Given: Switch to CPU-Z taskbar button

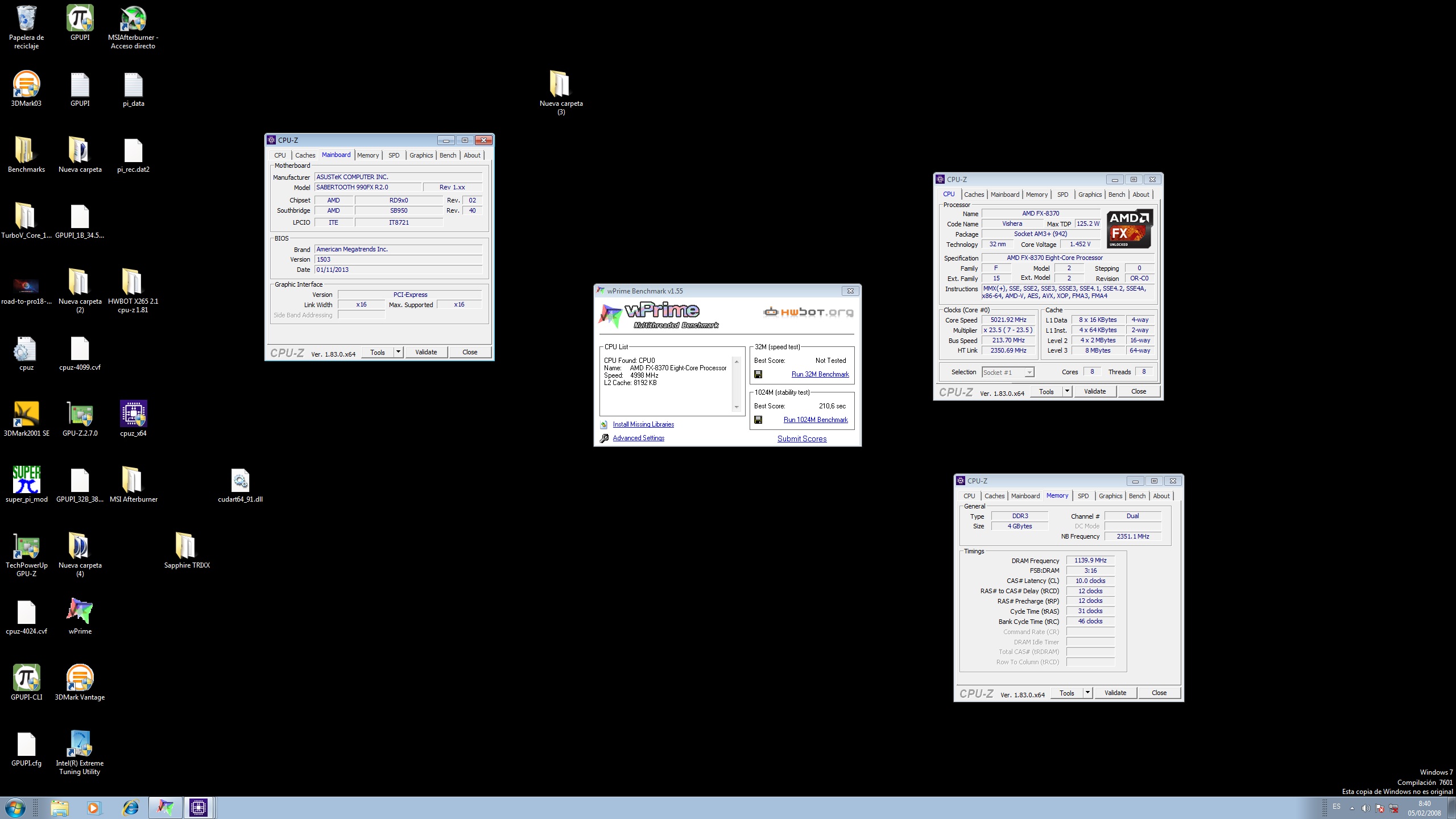Looking at the screenshot, I should (198, 808).
